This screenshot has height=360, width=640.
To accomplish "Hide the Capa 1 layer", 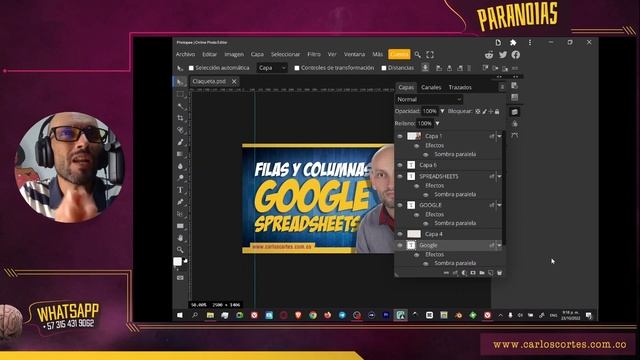I will point(400,136).
